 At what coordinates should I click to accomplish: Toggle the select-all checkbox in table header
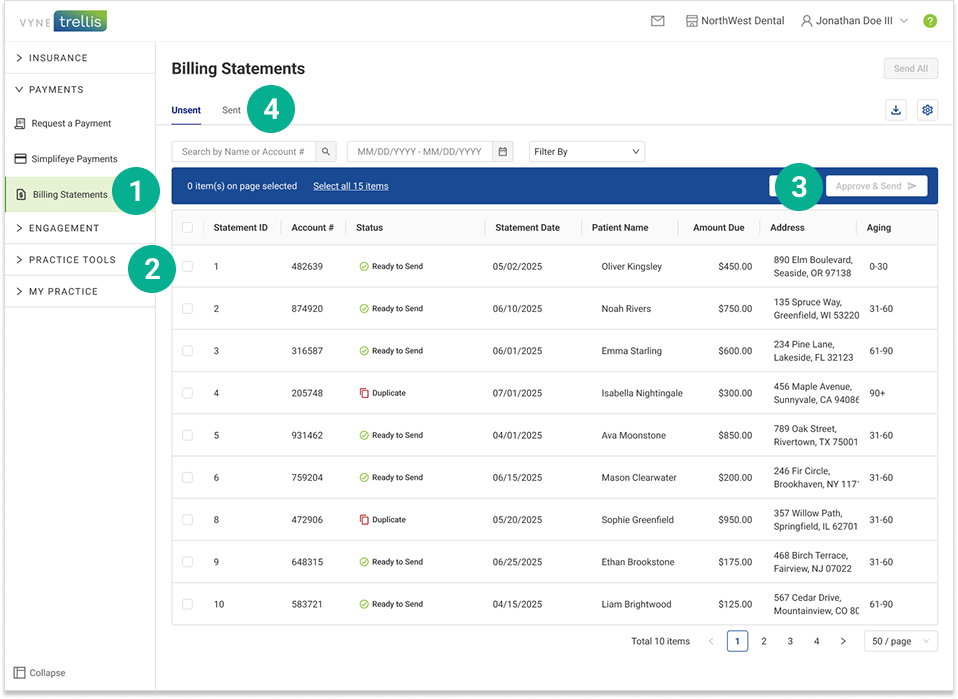[x=187, y=228]
